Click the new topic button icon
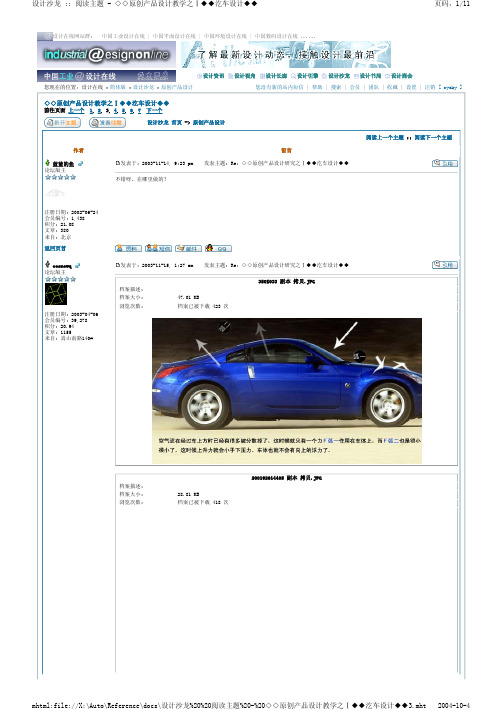This screenshot has height=711, width=503. point(63,122)
